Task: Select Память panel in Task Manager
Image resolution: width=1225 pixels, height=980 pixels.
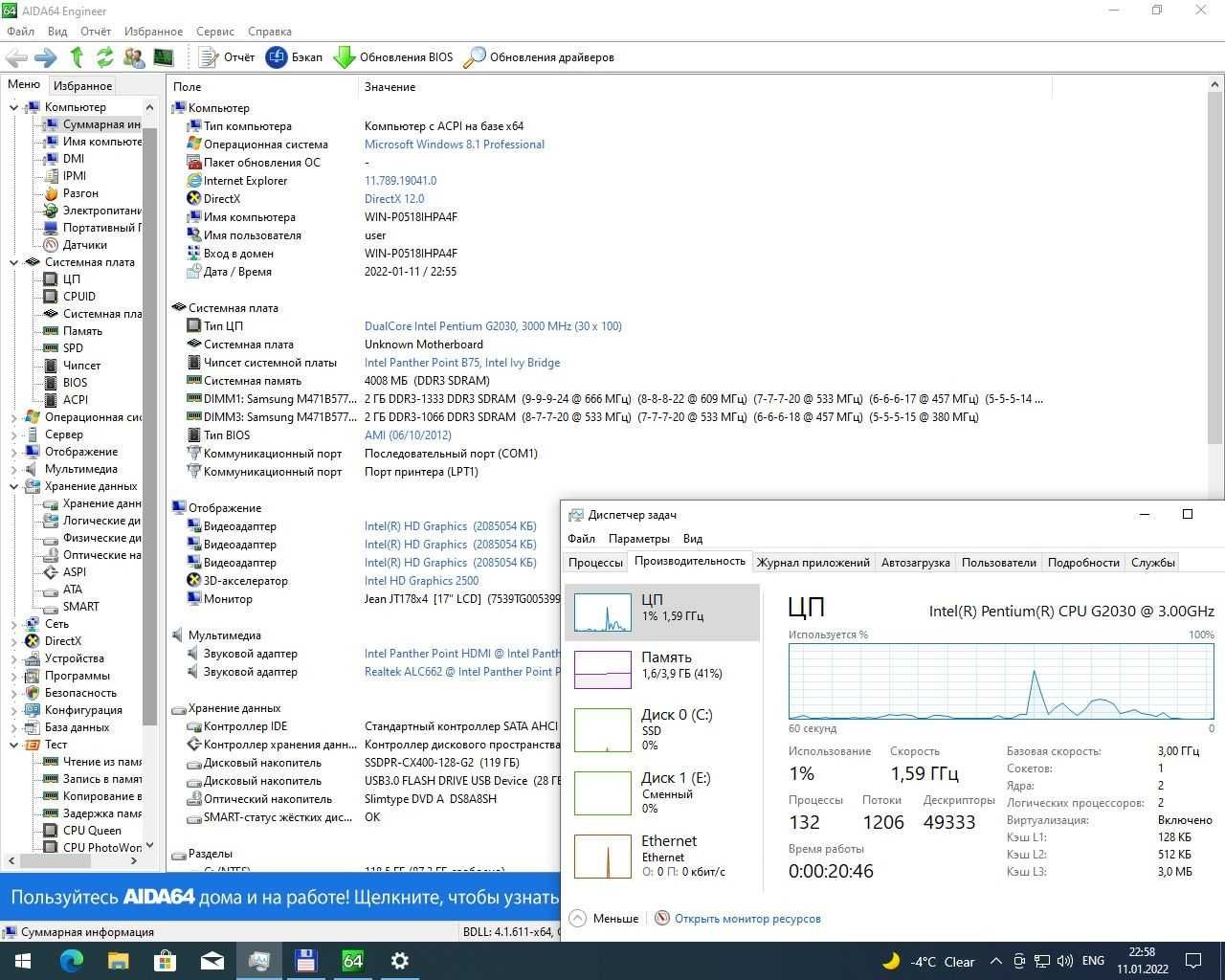Action: click(662, 668)
